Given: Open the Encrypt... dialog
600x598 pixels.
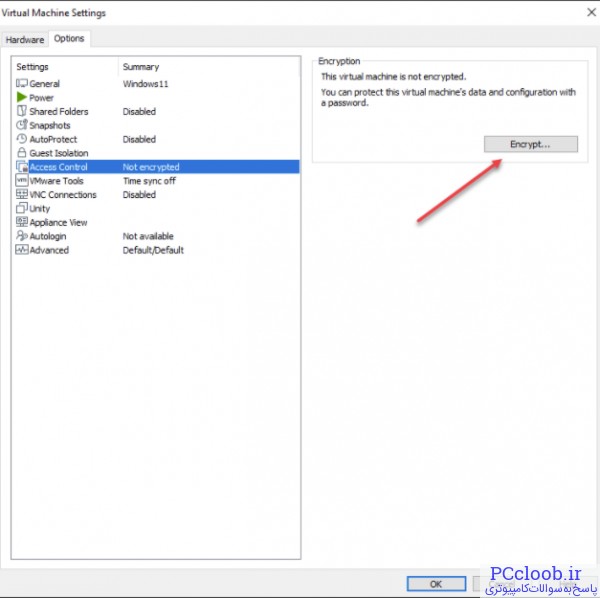Looking at the screenshot, I should tap(531, 144).
